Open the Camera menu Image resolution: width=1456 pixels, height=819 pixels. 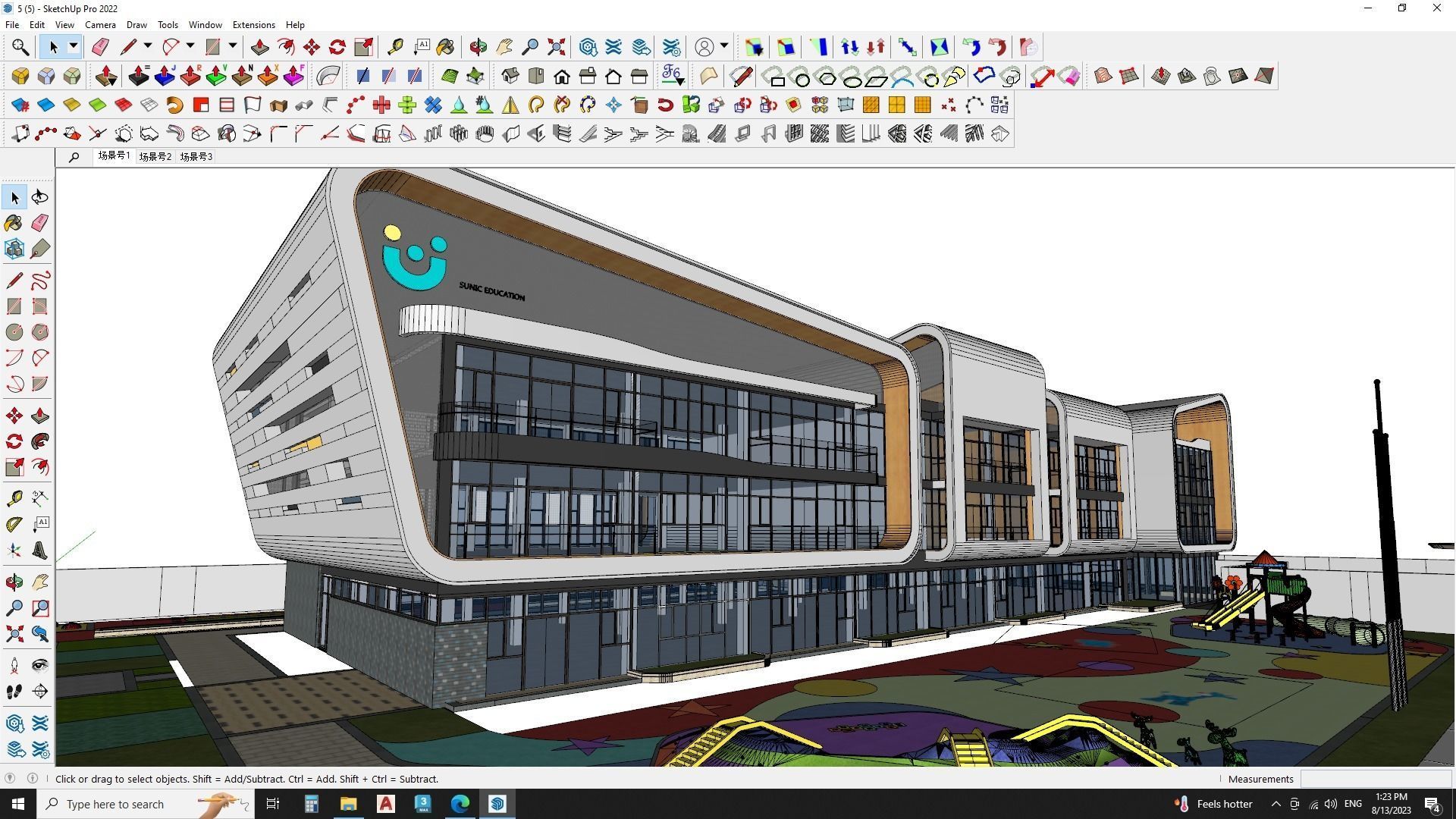[100, 25]
